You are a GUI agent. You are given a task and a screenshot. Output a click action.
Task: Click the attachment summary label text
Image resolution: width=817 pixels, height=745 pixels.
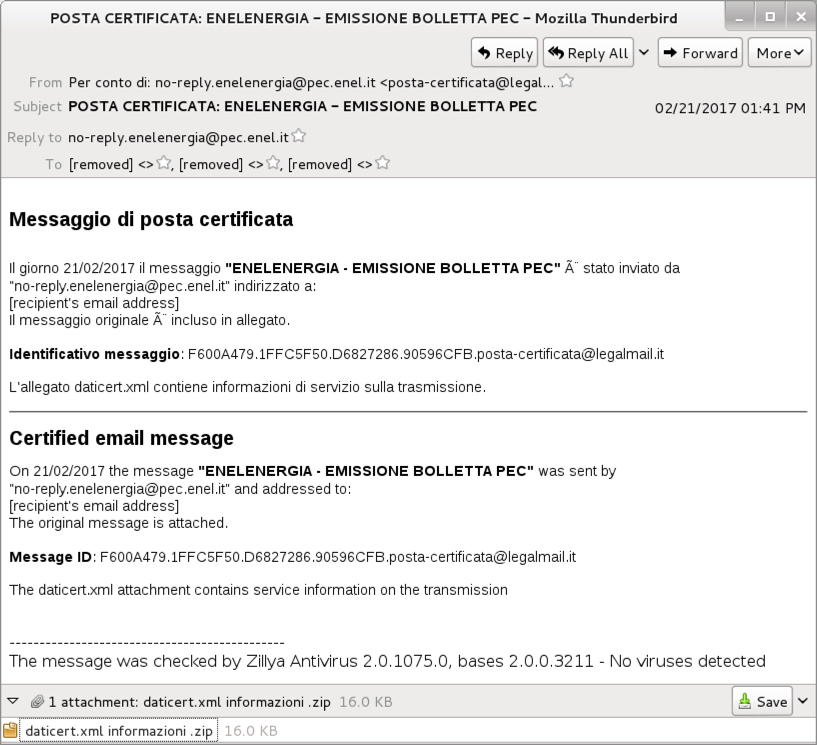pos(190,702)
